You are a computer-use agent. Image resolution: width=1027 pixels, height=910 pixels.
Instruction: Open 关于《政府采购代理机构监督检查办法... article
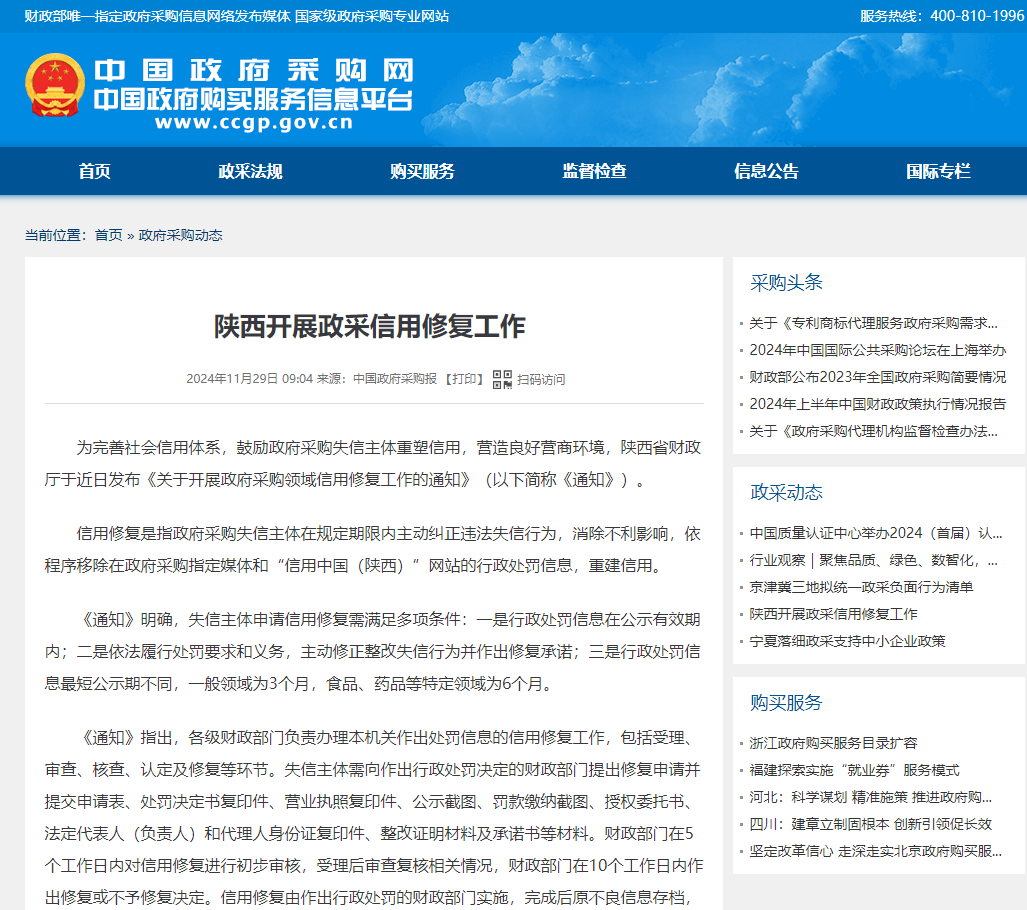874,431
